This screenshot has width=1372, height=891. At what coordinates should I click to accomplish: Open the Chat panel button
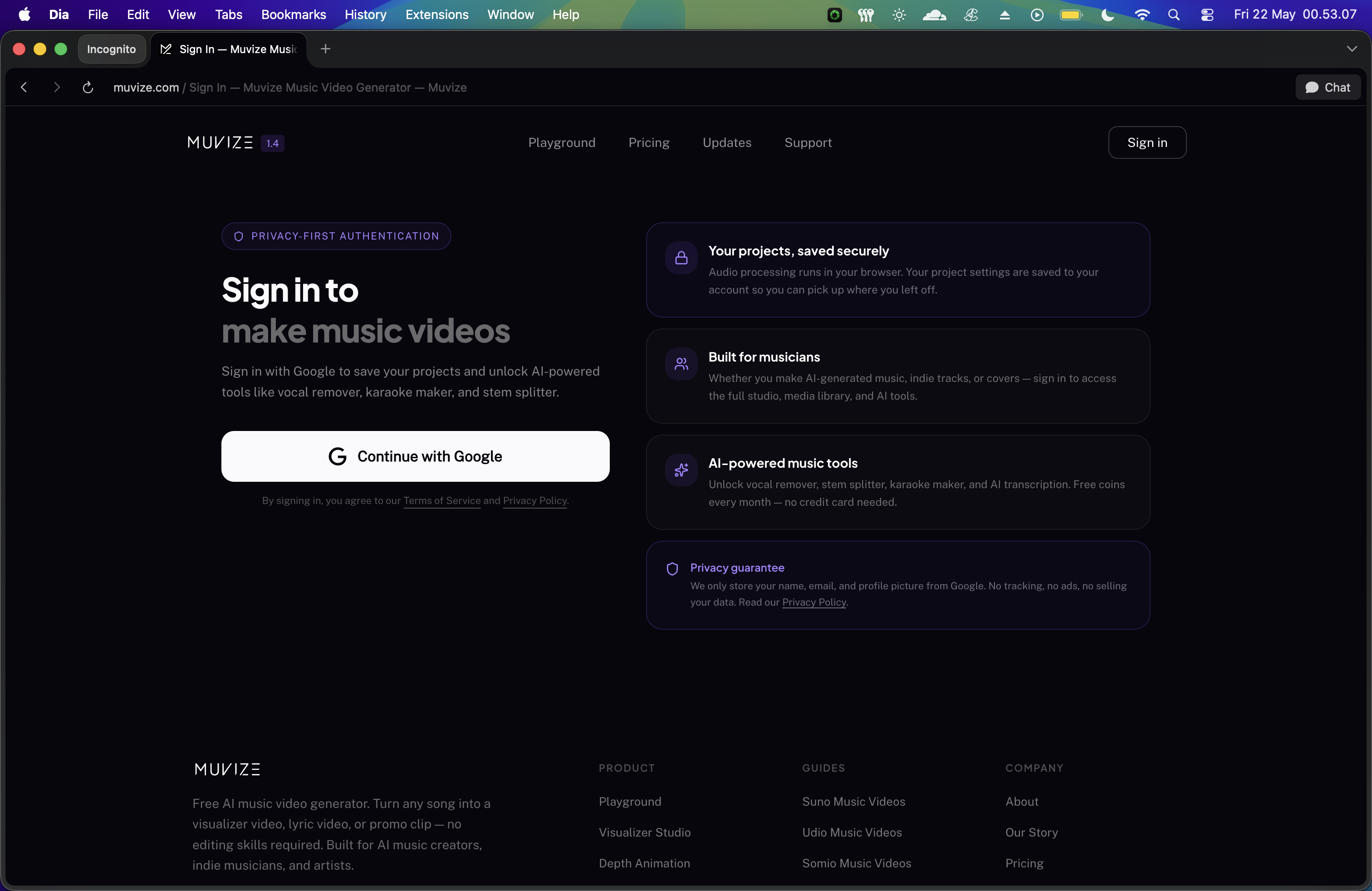coord(1328,87)
